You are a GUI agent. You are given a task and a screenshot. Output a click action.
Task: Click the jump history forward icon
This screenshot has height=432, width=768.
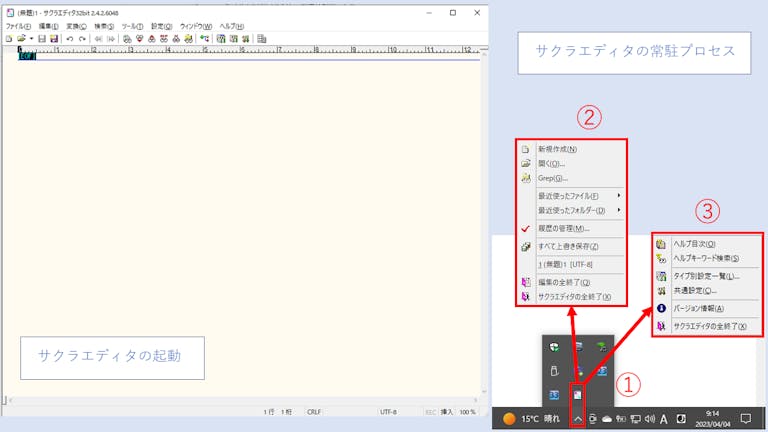click(x=111, y=39)
